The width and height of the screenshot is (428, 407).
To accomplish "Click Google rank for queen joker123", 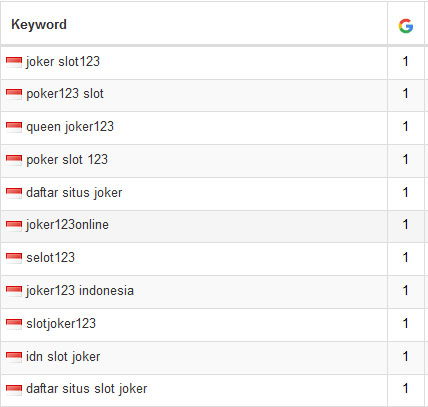I will [405, 127].
